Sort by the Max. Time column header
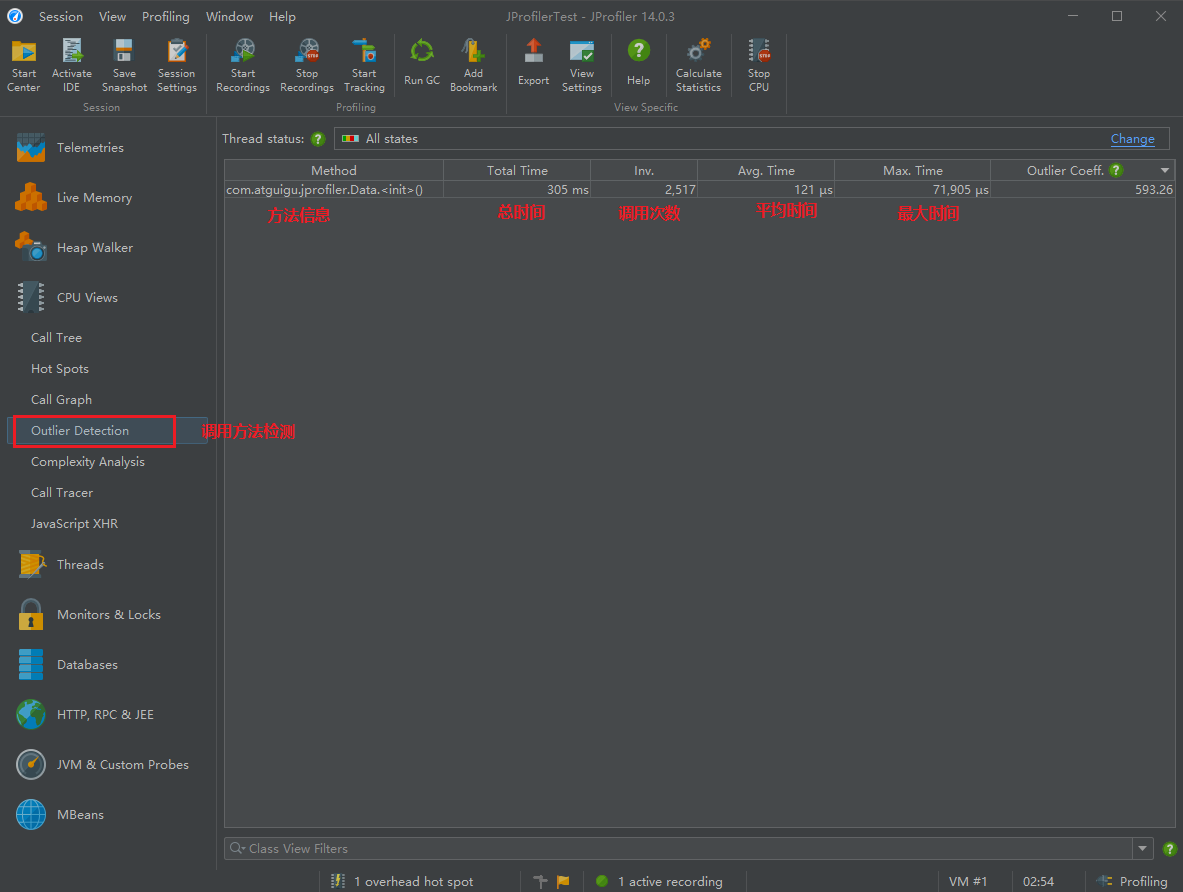The image size is (1183, 892). coord(912,171)
